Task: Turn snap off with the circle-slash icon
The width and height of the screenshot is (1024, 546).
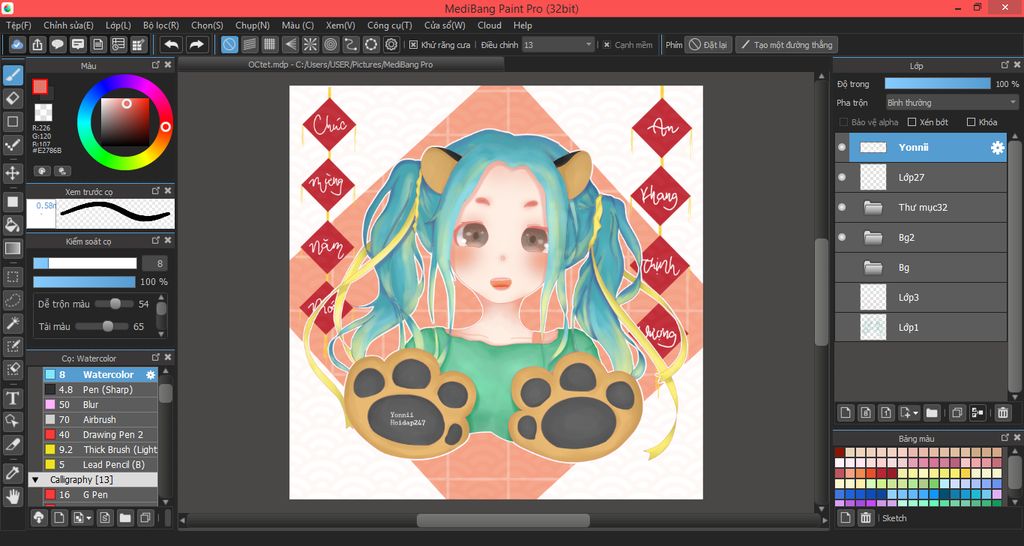Action: click(x=229, y=44)
